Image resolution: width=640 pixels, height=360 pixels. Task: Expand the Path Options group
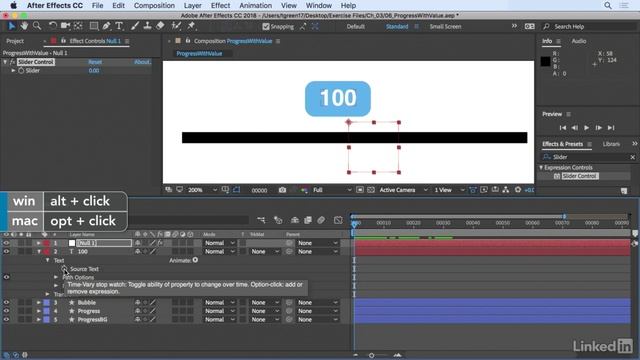pyautogui.click(x=56, y=277)
